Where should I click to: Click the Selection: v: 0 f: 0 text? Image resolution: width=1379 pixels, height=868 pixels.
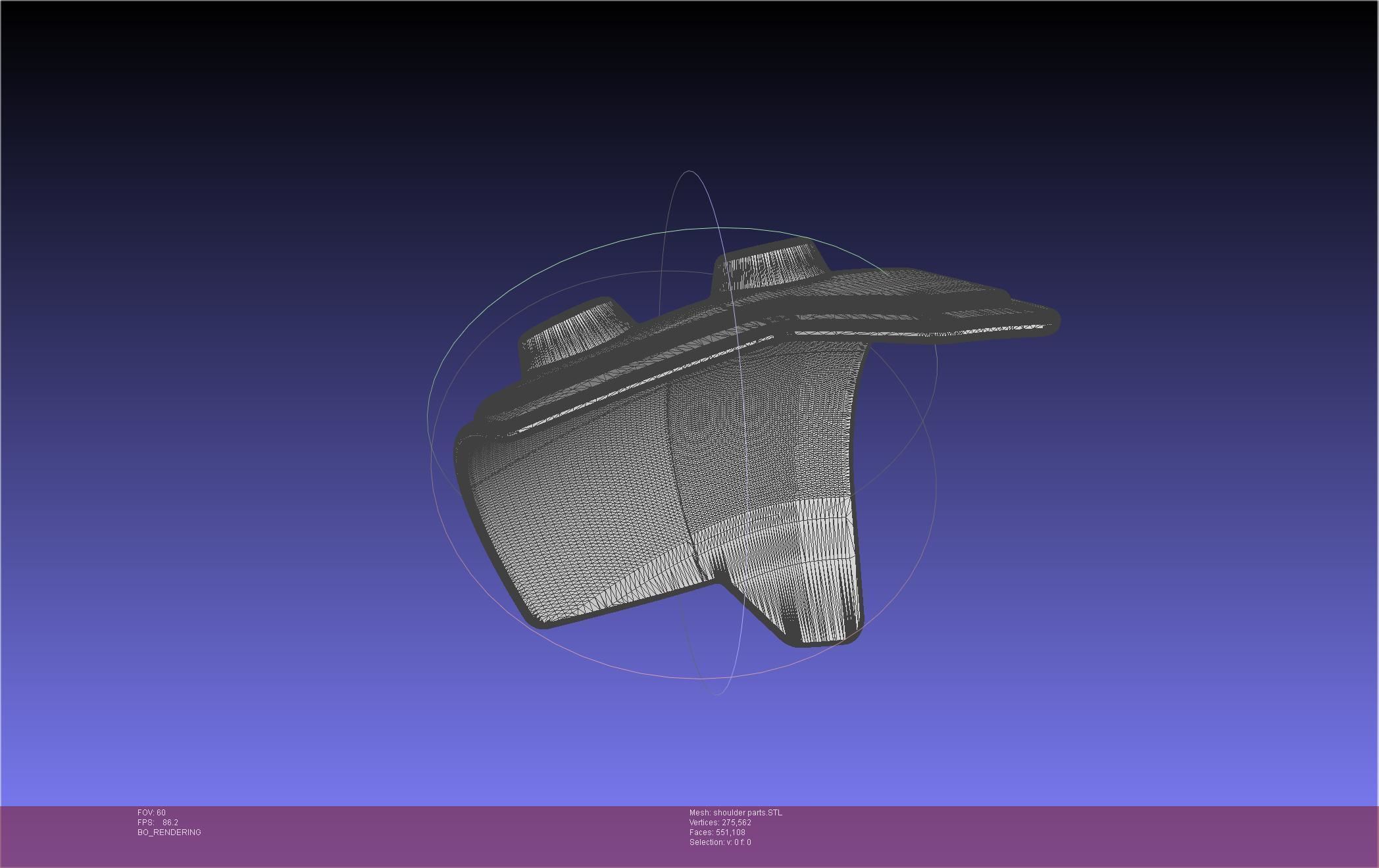click(720, 842)
